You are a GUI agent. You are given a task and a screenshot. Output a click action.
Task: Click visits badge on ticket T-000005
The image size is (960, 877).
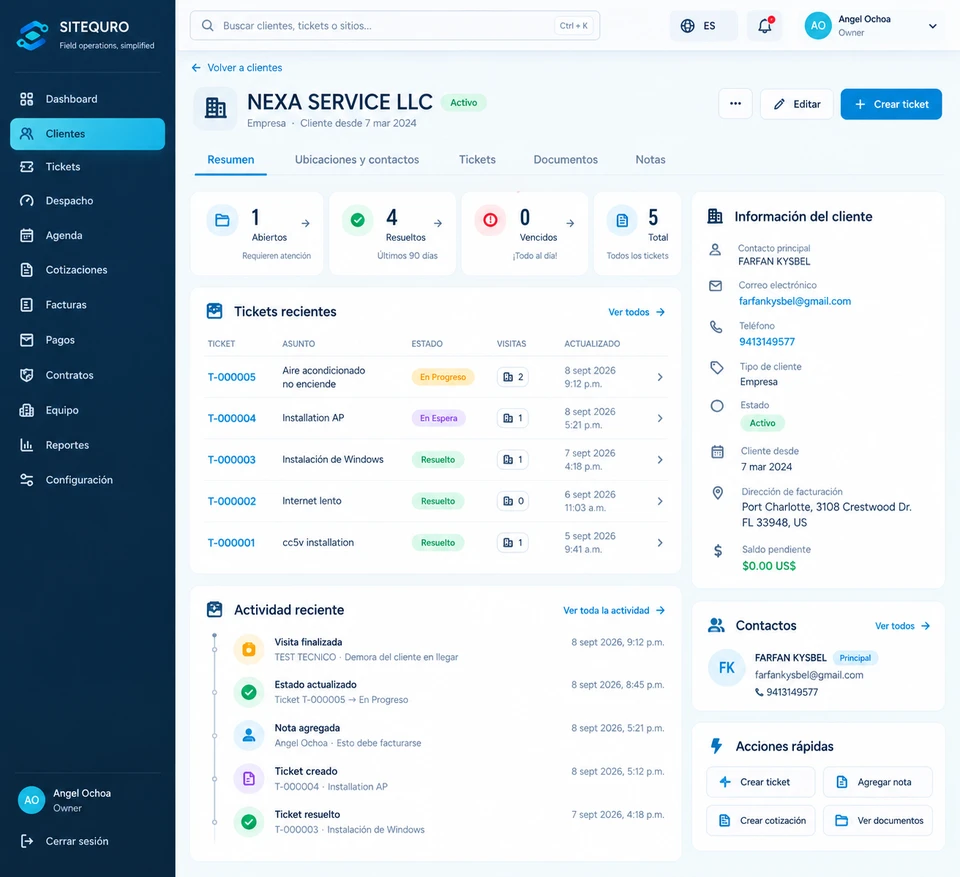click(x=513, y=377)
